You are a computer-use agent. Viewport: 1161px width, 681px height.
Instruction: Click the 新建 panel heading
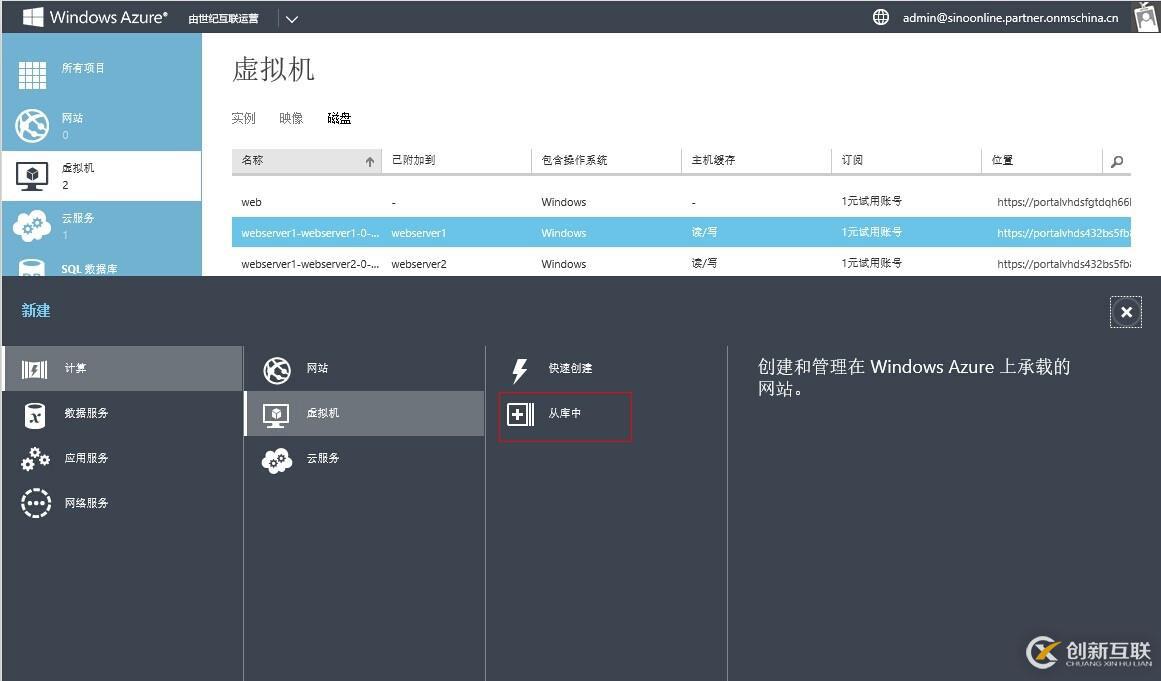tap(36, 311)
